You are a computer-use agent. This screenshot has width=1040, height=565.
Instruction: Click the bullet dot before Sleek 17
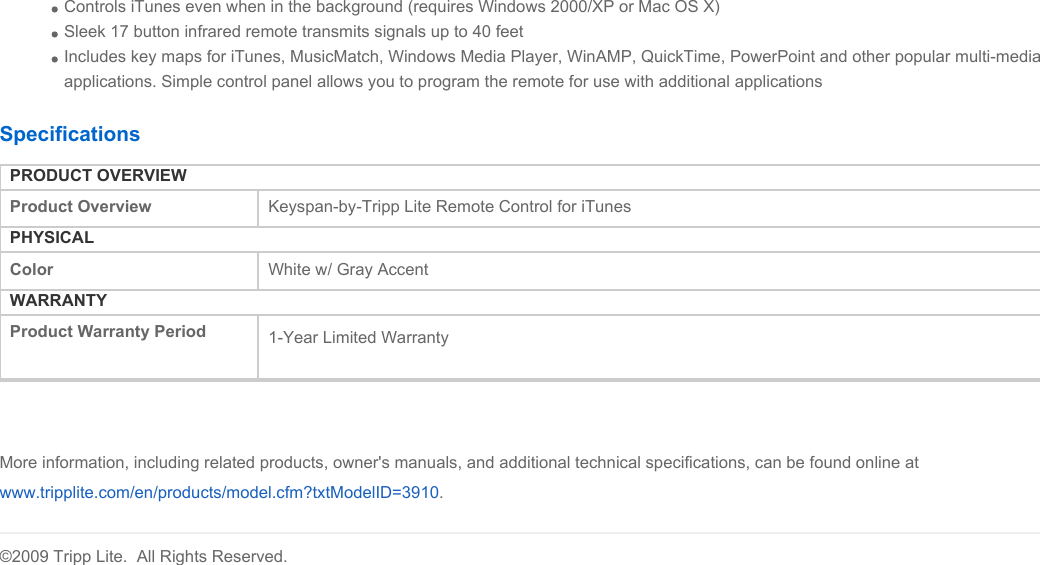click(x=55, y=34)
